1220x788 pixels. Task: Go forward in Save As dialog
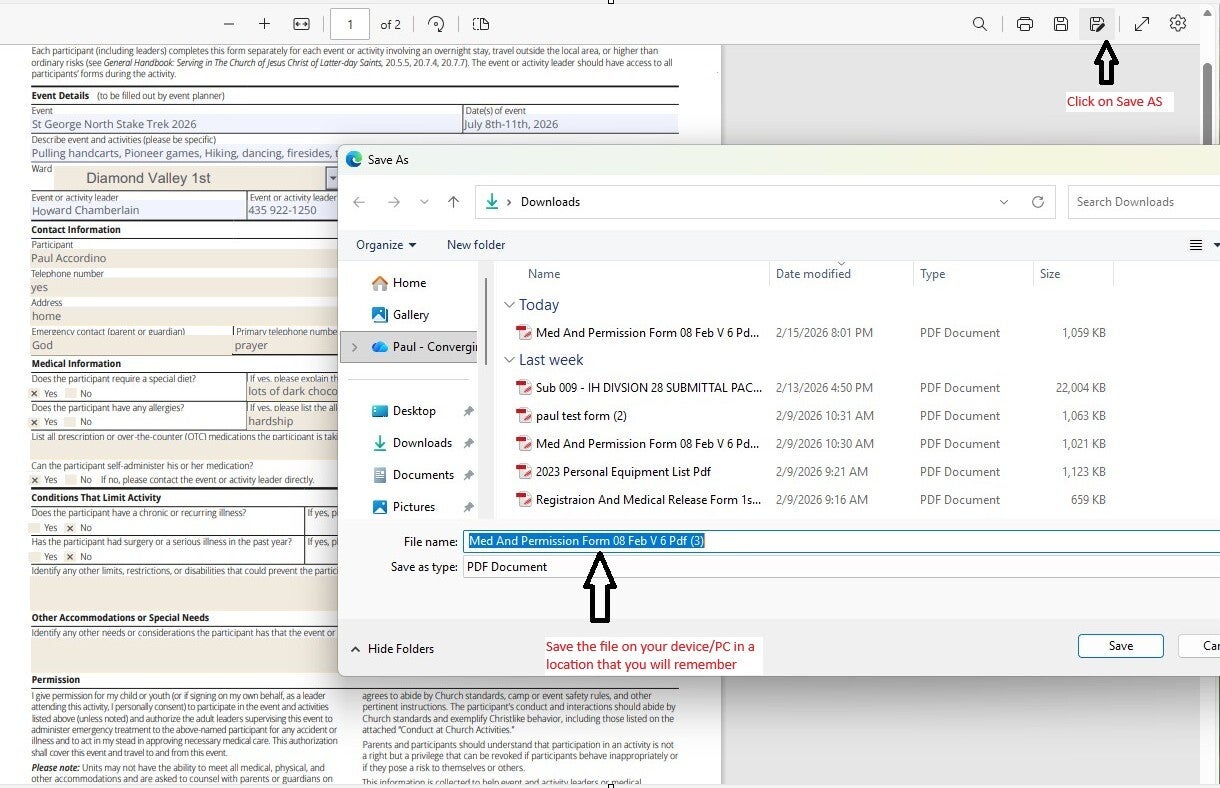(394, 202)
